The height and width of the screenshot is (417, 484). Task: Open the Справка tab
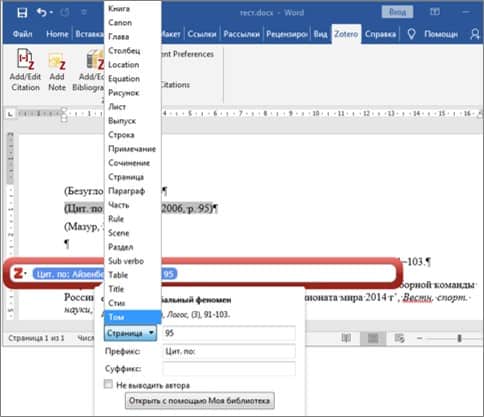point(380,34)
